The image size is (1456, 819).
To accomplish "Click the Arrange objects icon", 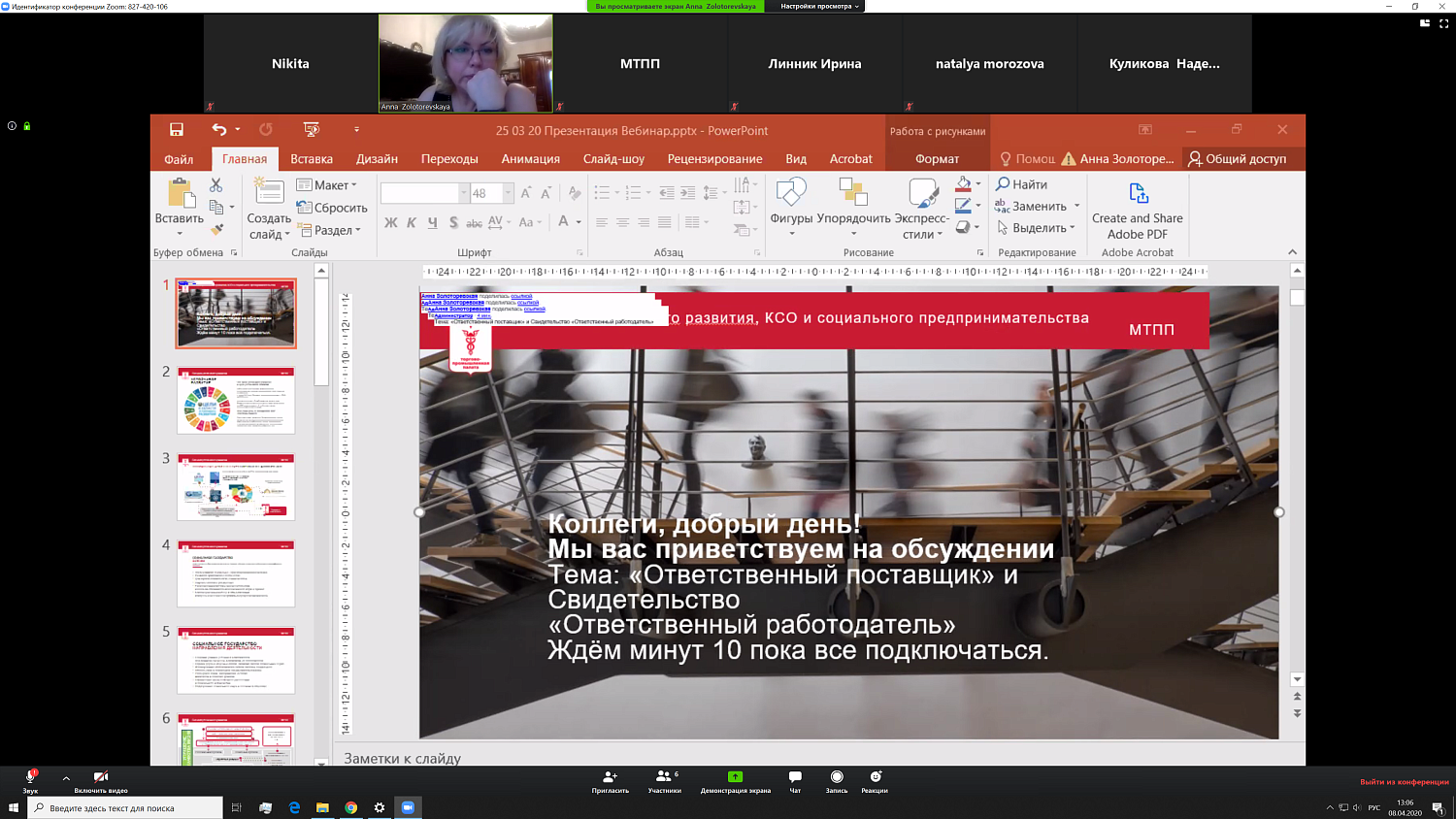I will tap(853, 192).
